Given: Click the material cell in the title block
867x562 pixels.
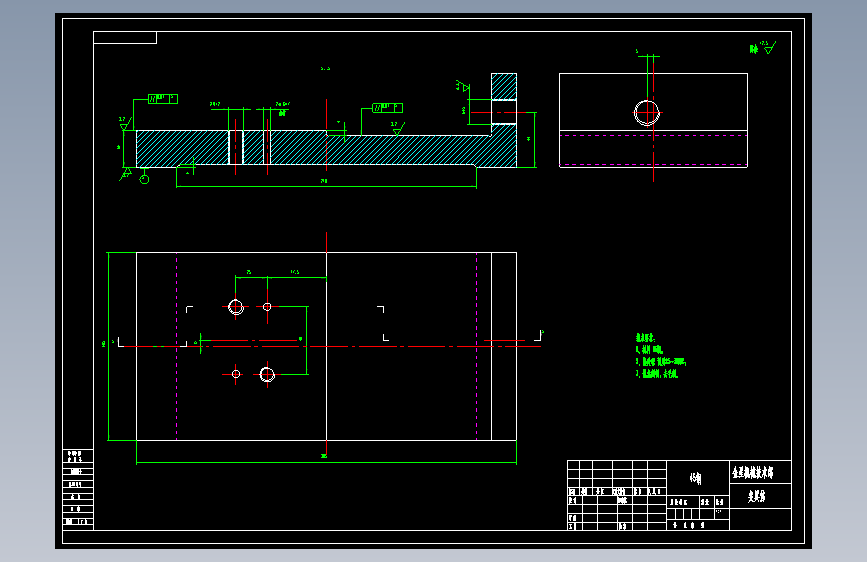Looking at the screenshot, I should point(697,477).
